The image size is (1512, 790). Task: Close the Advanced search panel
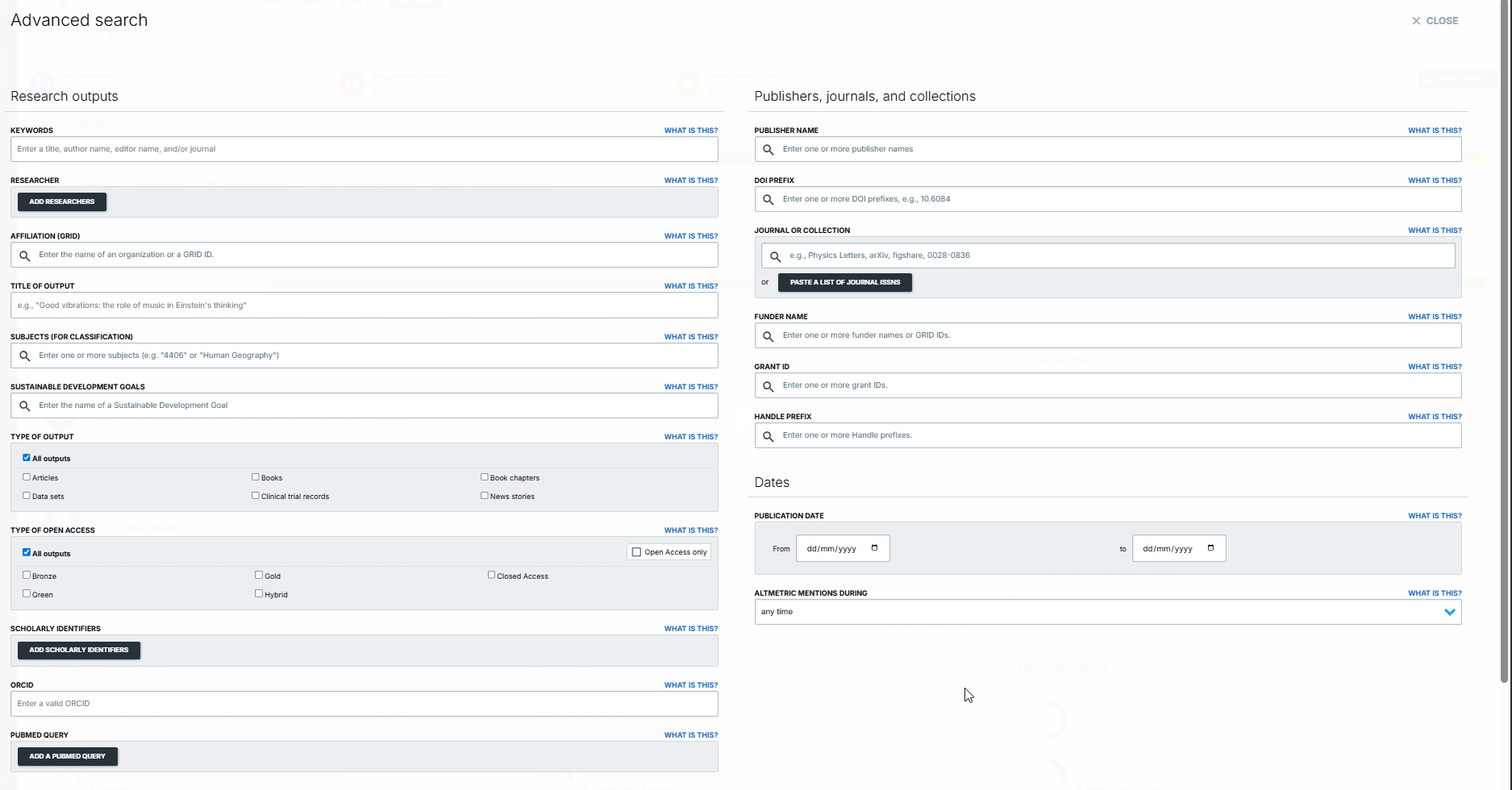click(1435, 21)
